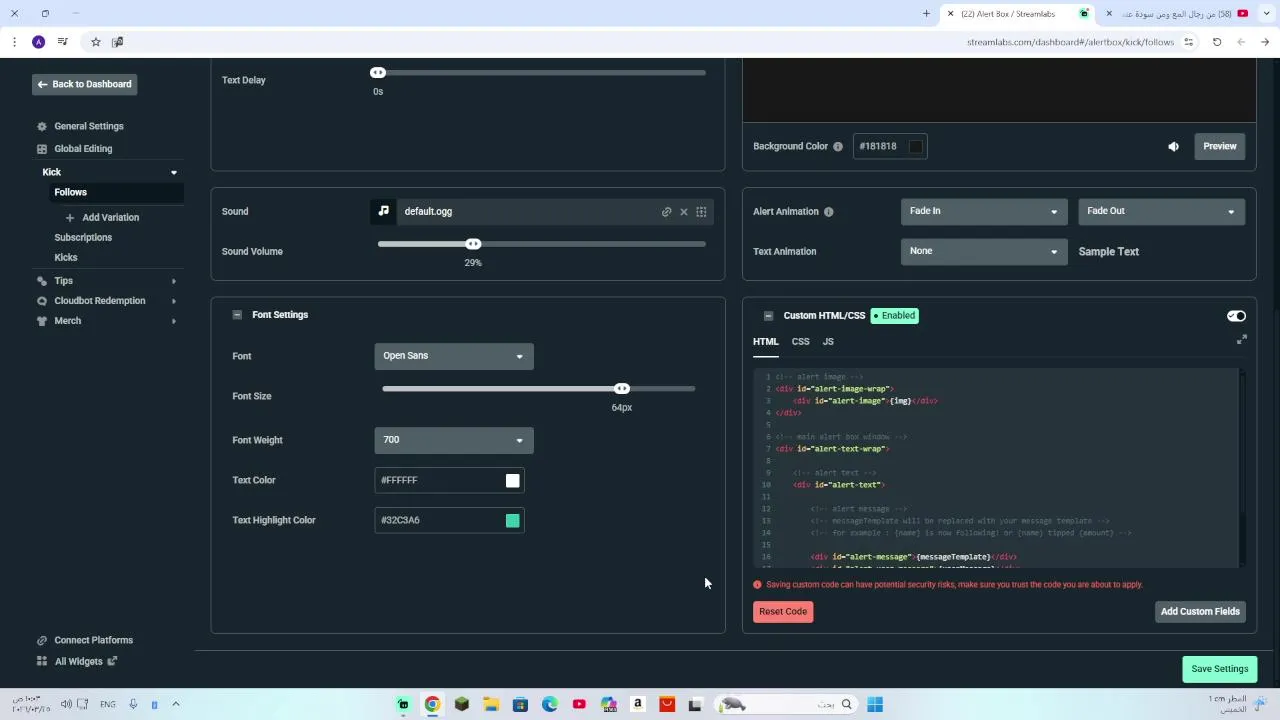This screenshot has height=720, width=1280.
Task: Expand the Tips section arrow
Action: point(174,281)
